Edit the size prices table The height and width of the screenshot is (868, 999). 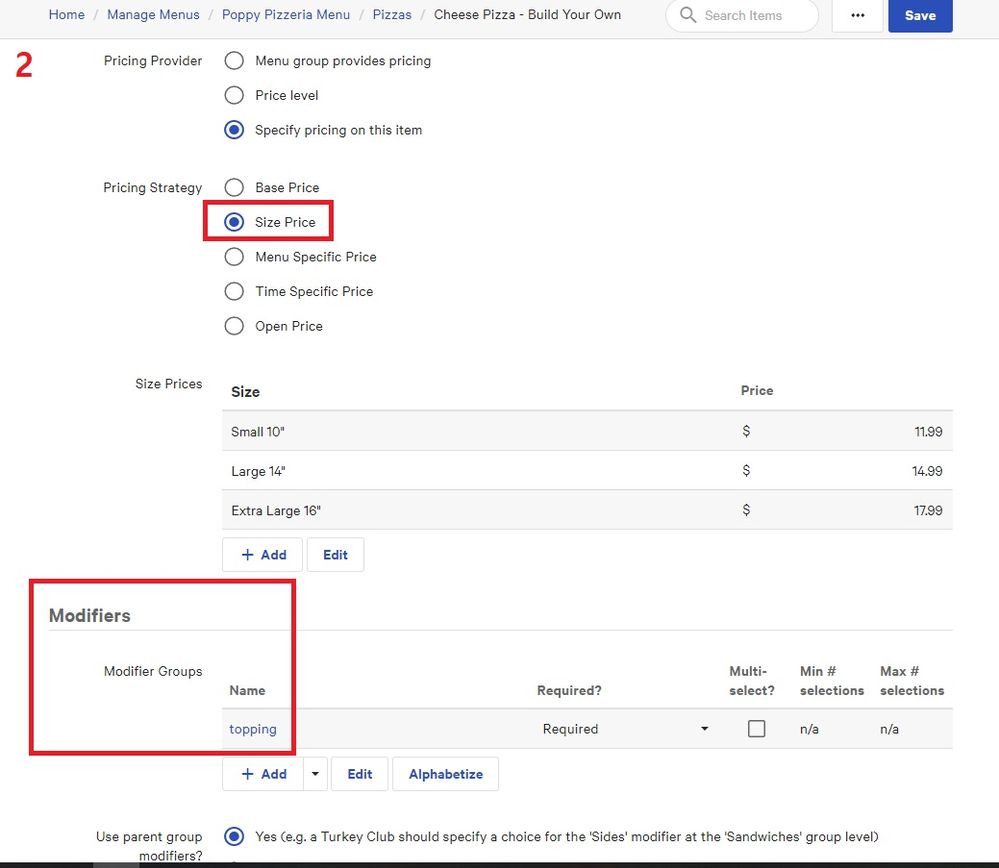click(335, 555)
